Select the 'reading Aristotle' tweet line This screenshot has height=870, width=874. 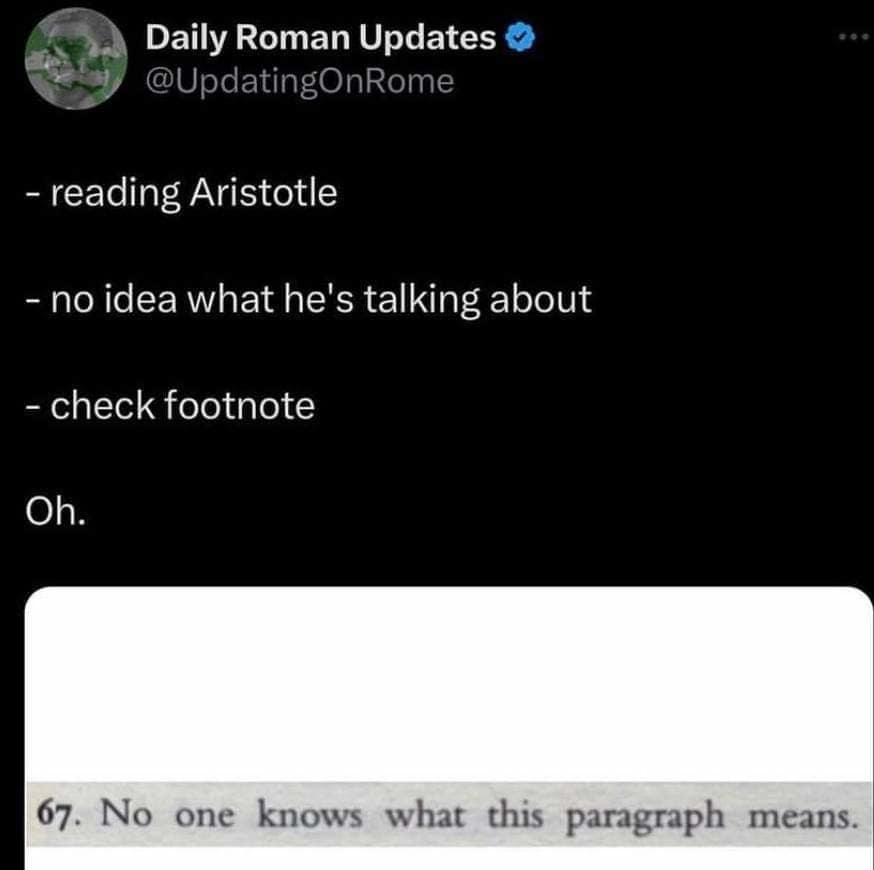click(x=181, y=193)
